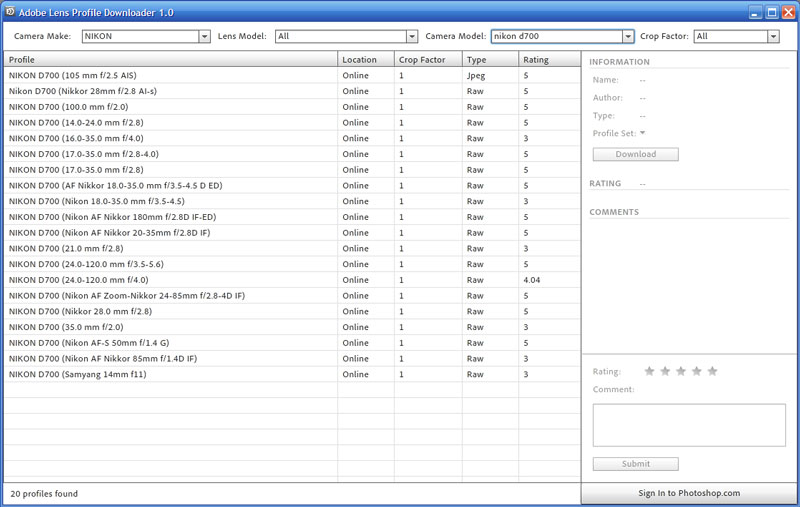Select NIKON D700 (16.0-35.0 mm f/4.0) profile
Viewport: 800px width, 507px height.
292,138
